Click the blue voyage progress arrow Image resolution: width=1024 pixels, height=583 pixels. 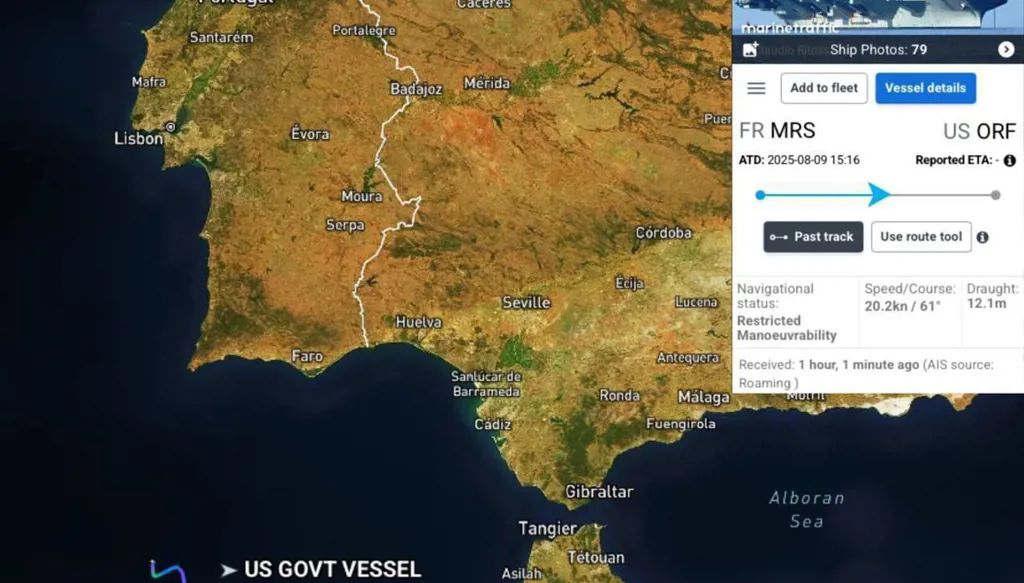tap(879, 195)
